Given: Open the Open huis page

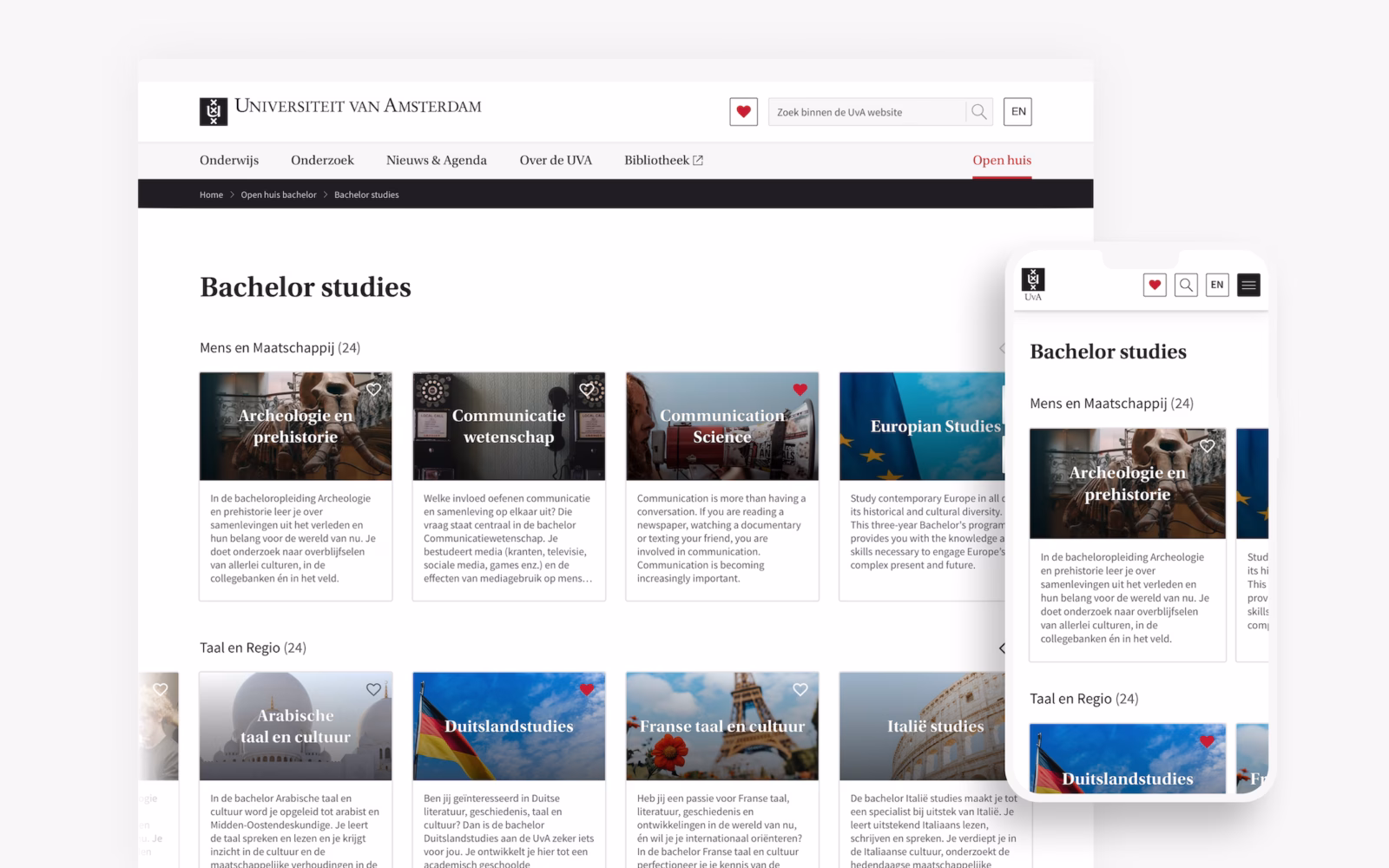Looking at the screenshot, I should pyautogui.click(x=1002, y=160).
